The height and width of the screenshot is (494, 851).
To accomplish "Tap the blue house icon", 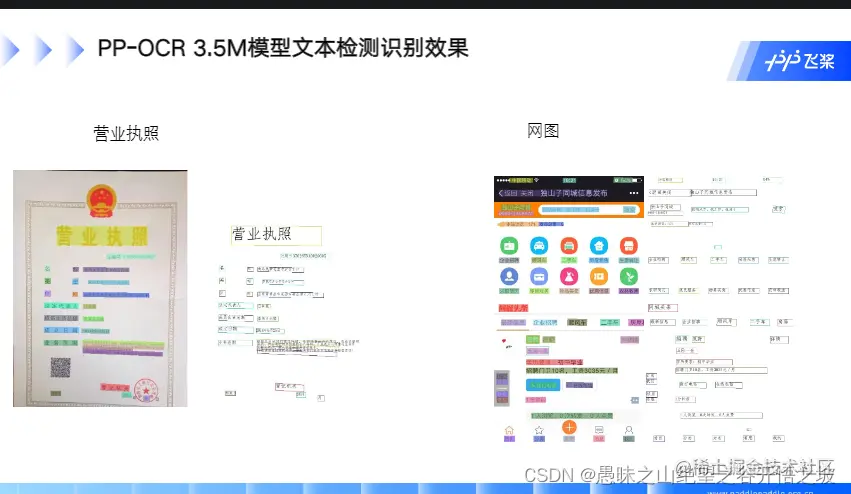I will (x=599, y=246).
